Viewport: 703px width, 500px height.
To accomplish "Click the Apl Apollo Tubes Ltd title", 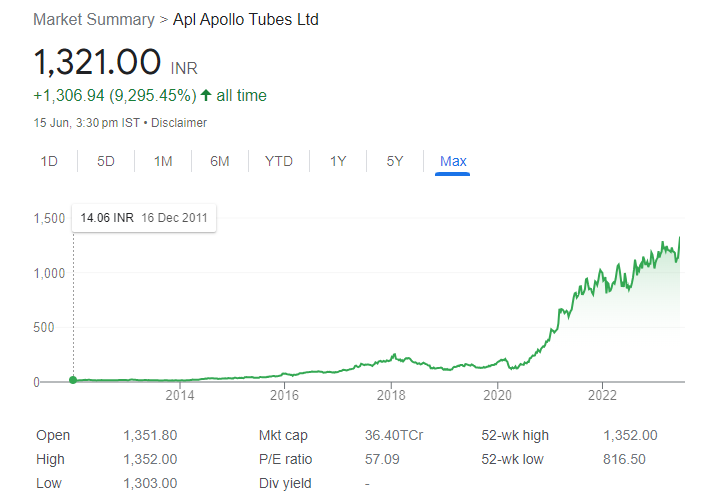I will coord(246,20).
